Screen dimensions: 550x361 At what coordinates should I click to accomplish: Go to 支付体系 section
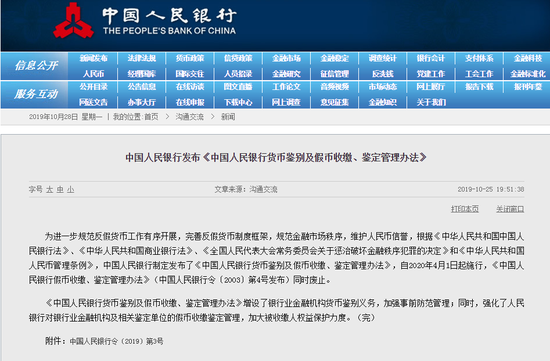tap(479, 58)
